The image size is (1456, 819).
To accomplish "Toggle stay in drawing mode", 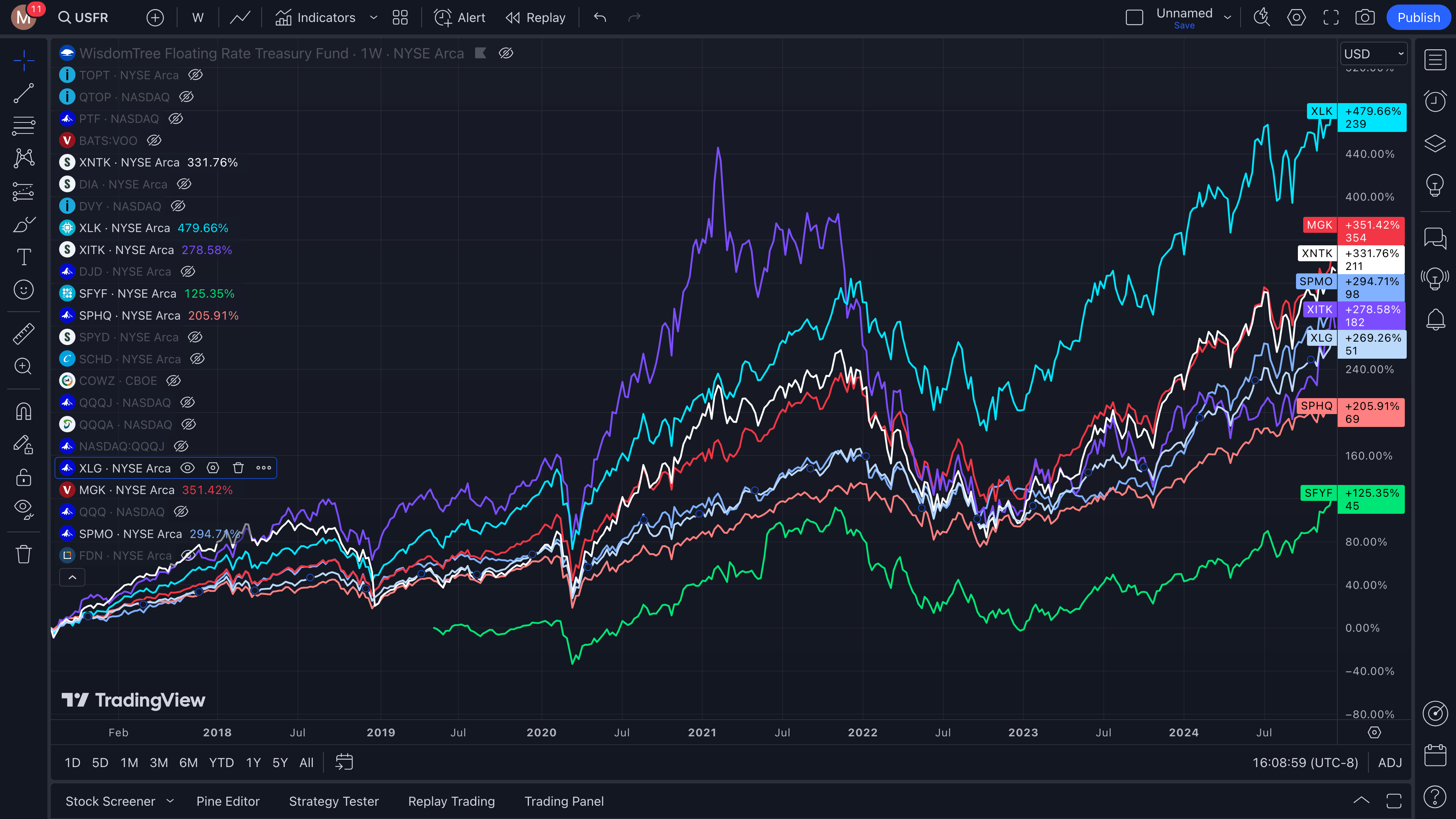I will pyautogui.click(x=24, y=444).
